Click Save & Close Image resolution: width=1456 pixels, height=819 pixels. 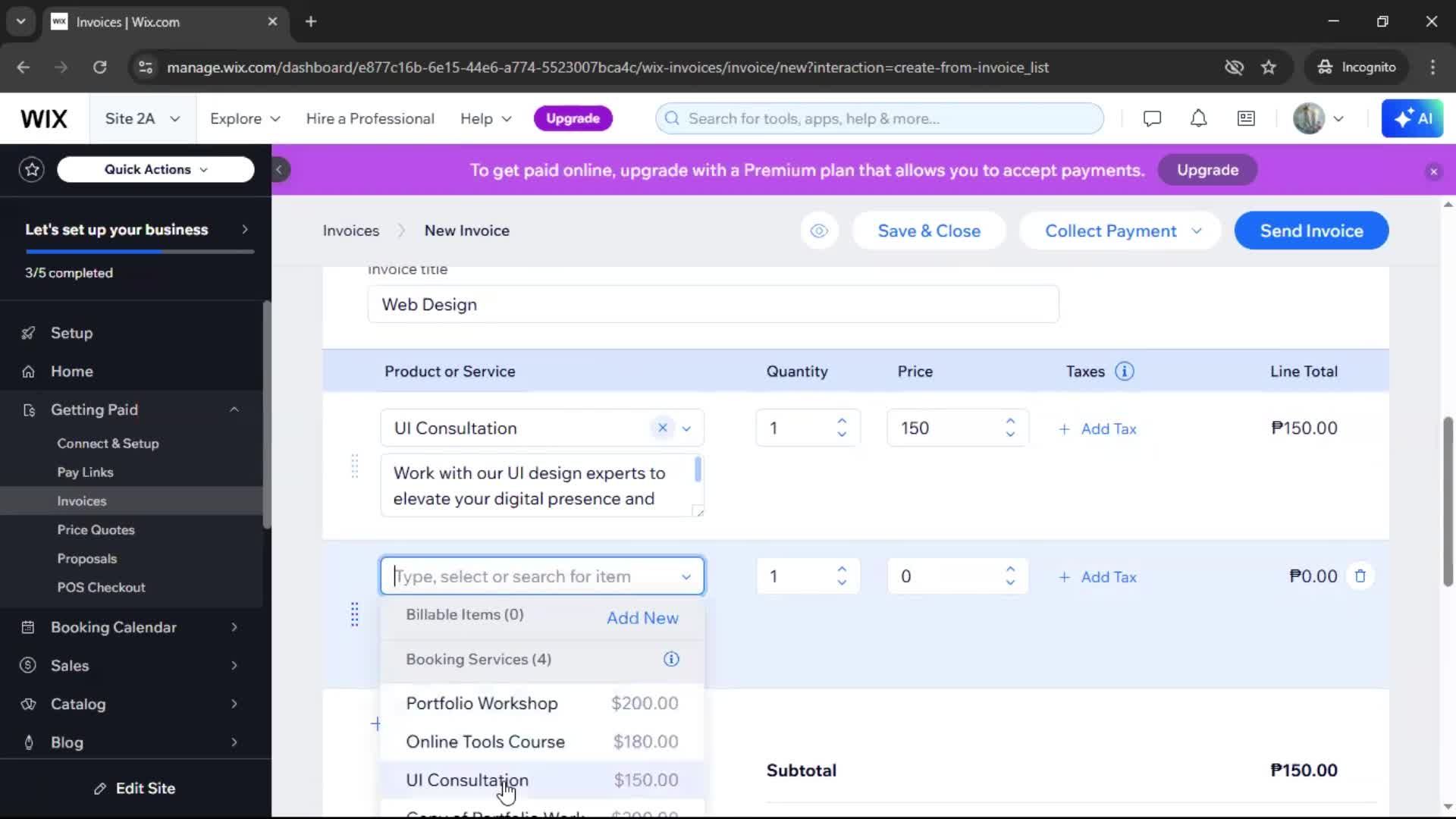[929, 231]
